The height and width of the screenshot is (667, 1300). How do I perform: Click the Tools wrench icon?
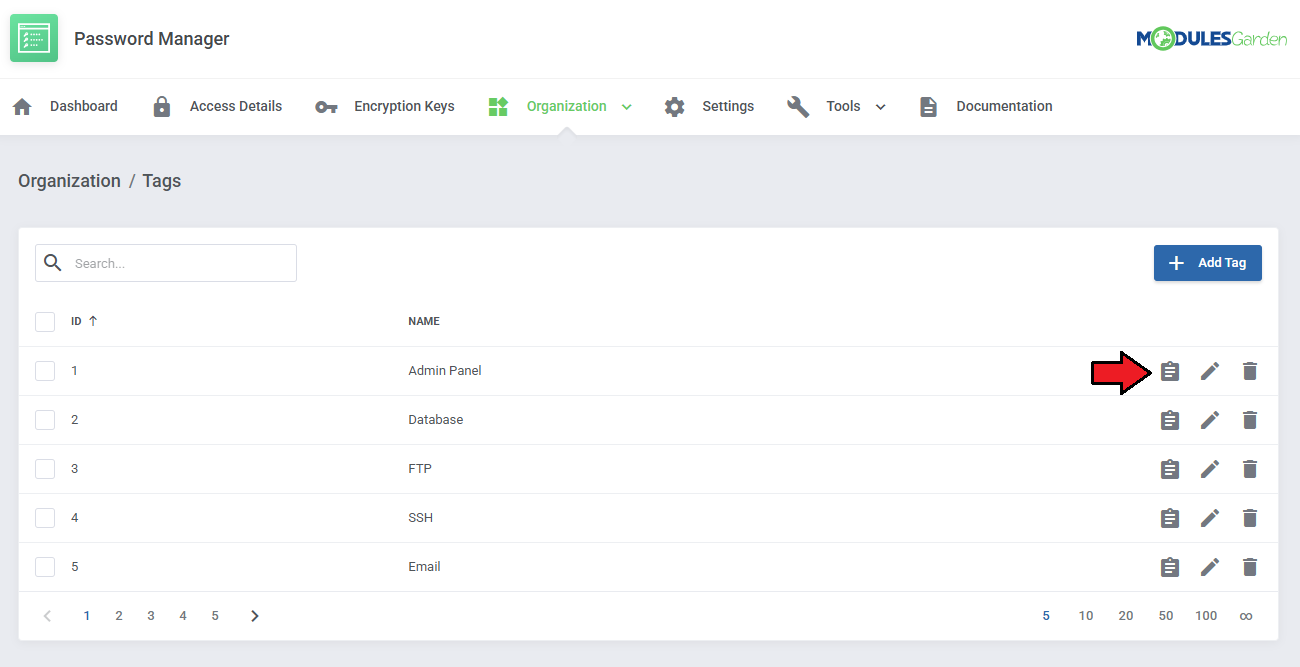[798, 107]
